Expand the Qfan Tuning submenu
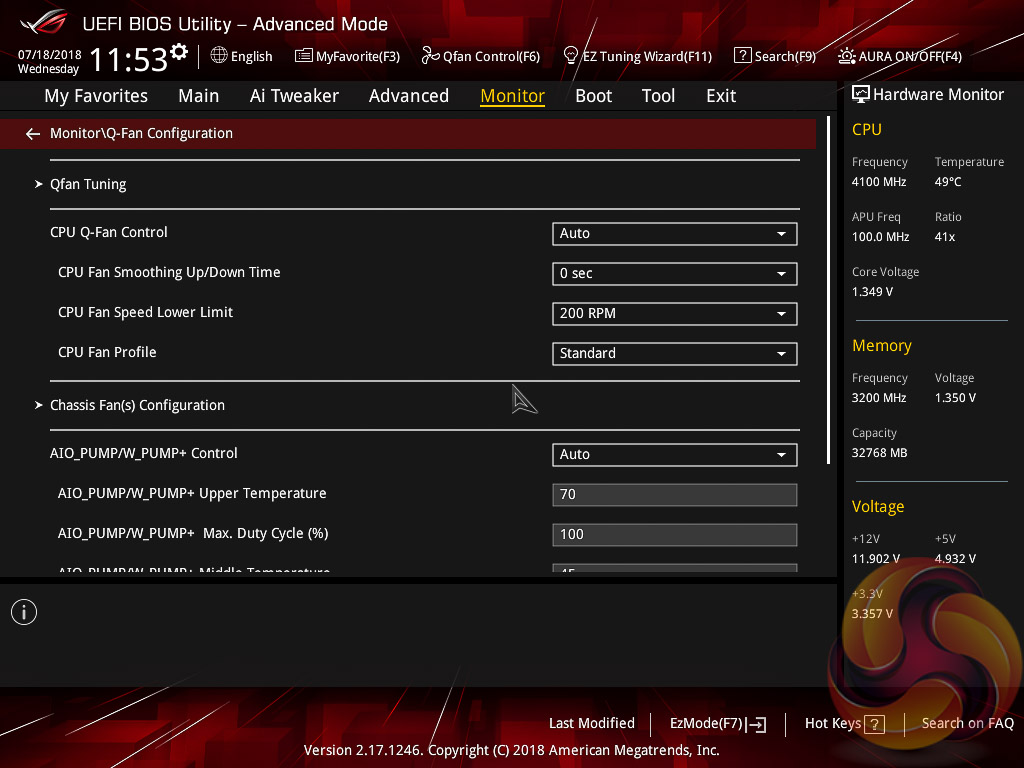1024x768 pixels. 88,185
